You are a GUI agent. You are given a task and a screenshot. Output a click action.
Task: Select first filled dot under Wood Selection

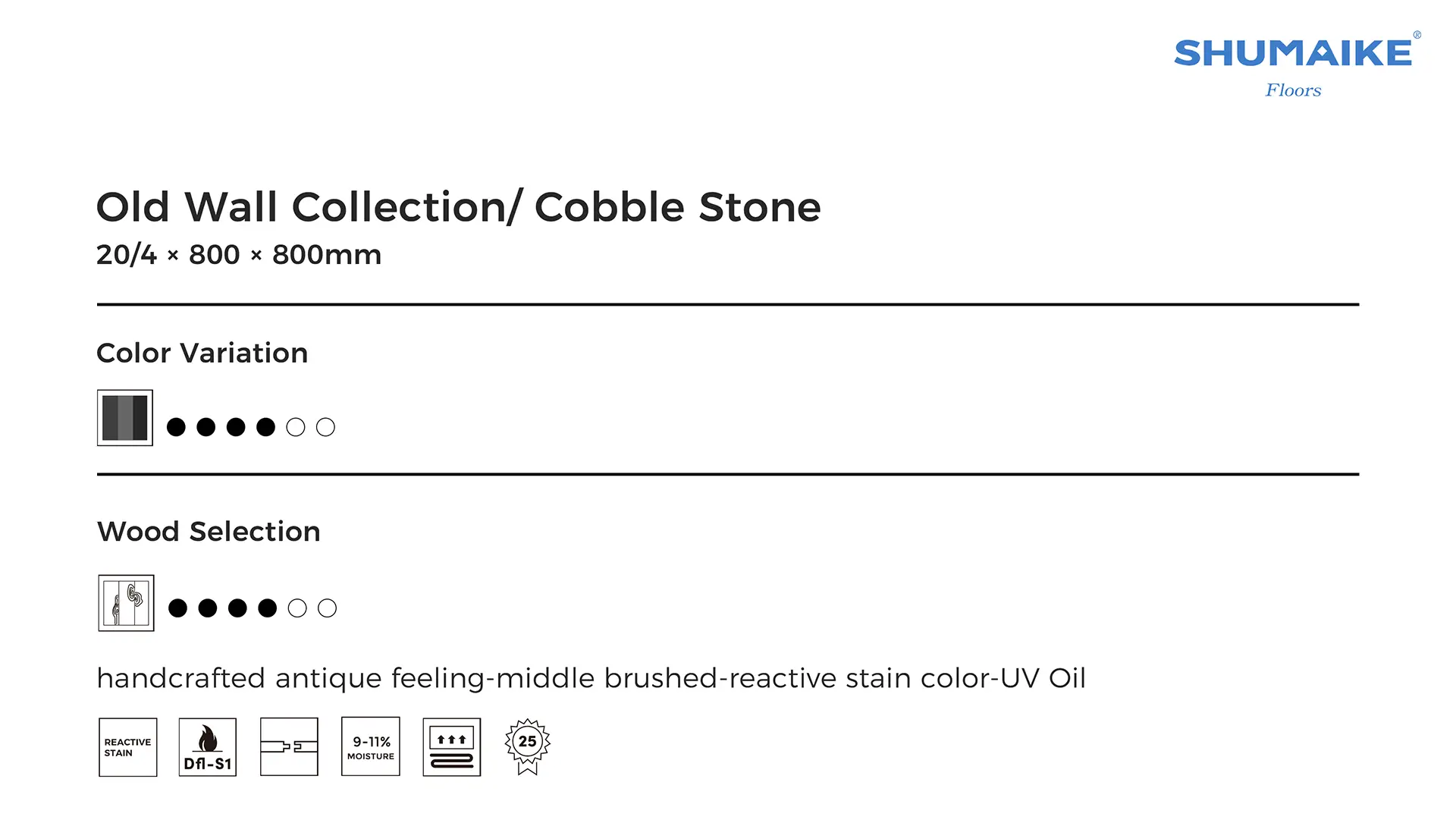[x=177, y=608]
